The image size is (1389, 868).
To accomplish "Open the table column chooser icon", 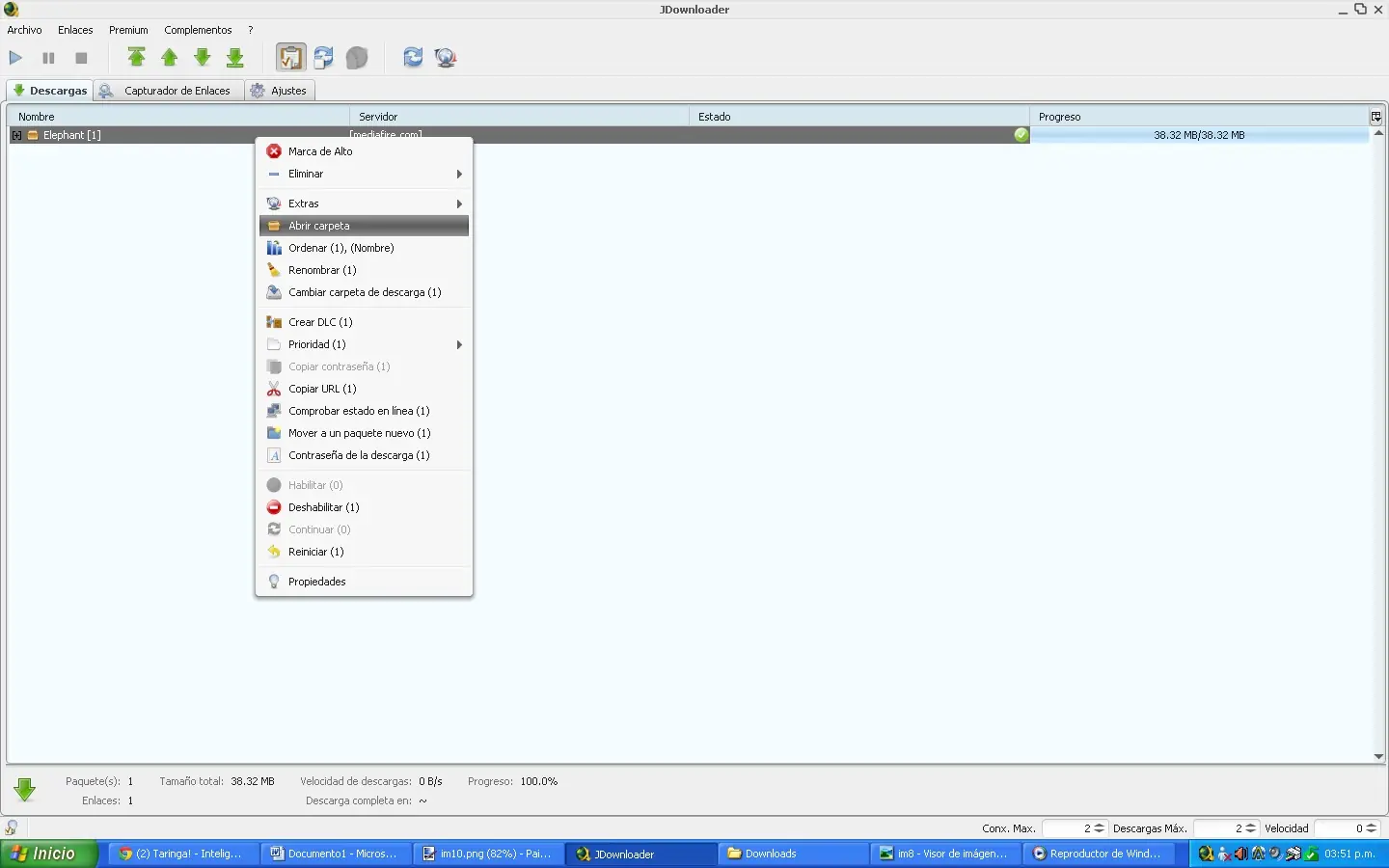I will [1375, 117].
